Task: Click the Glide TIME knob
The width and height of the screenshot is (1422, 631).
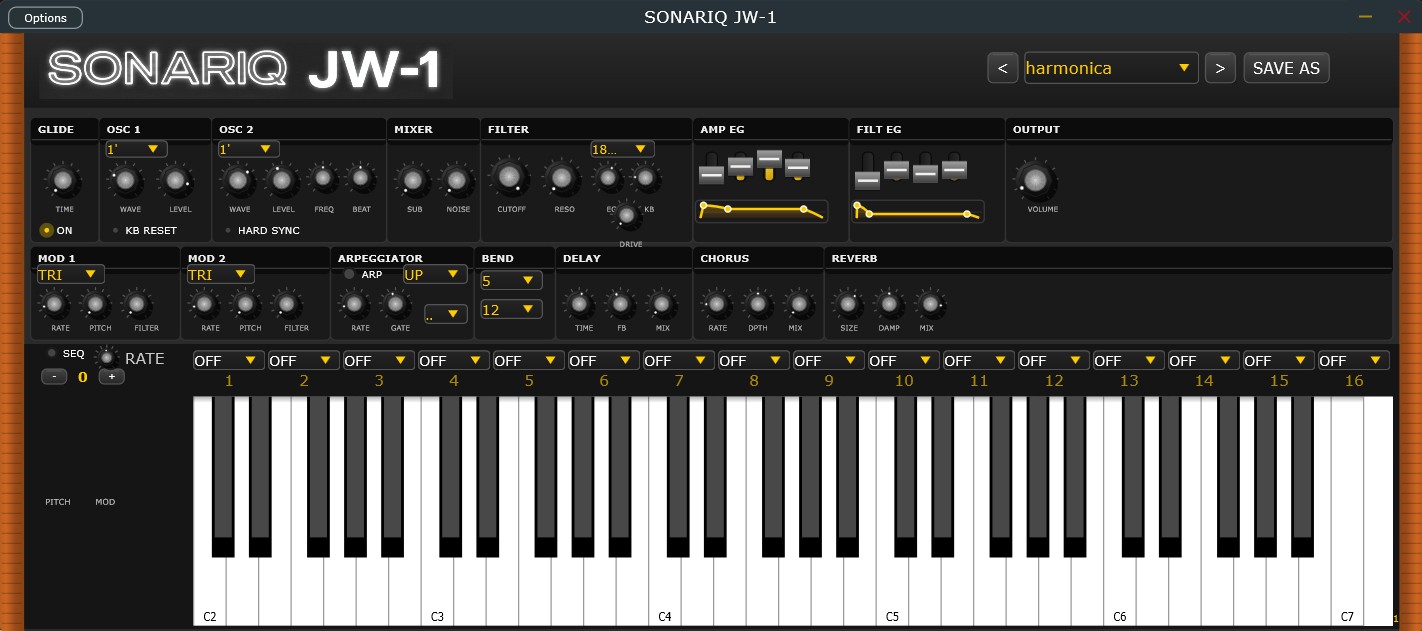Action: pos(63,181)
